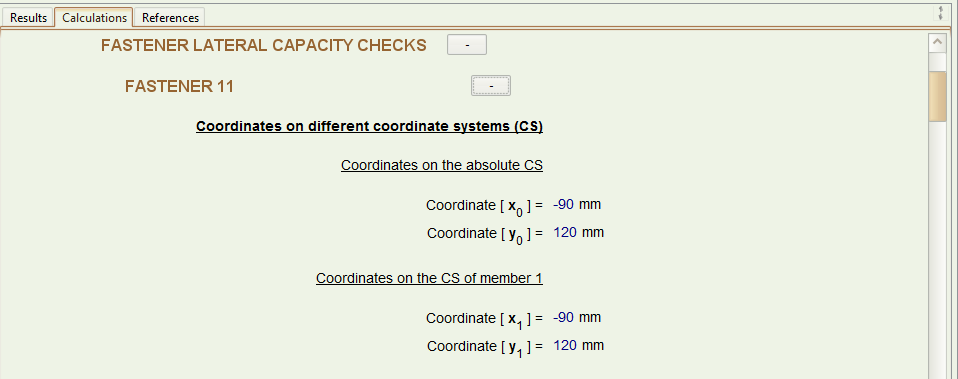Switch to the Results tab

(x=28, y=18)
